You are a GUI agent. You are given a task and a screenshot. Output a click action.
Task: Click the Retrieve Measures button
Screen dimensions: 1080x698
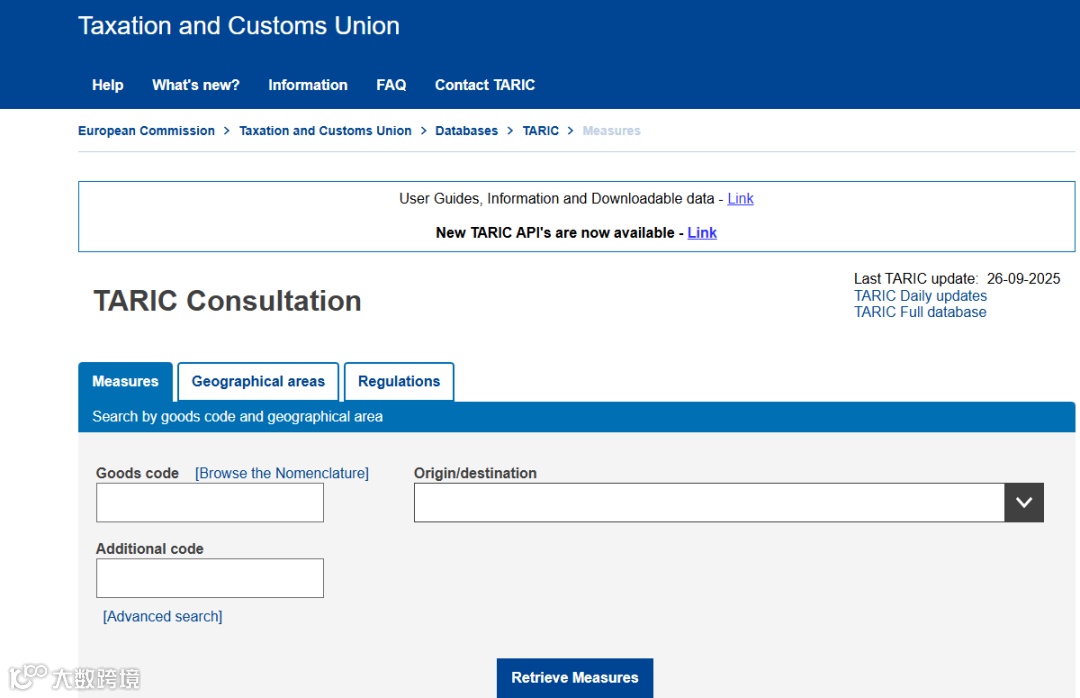(575, 678)
